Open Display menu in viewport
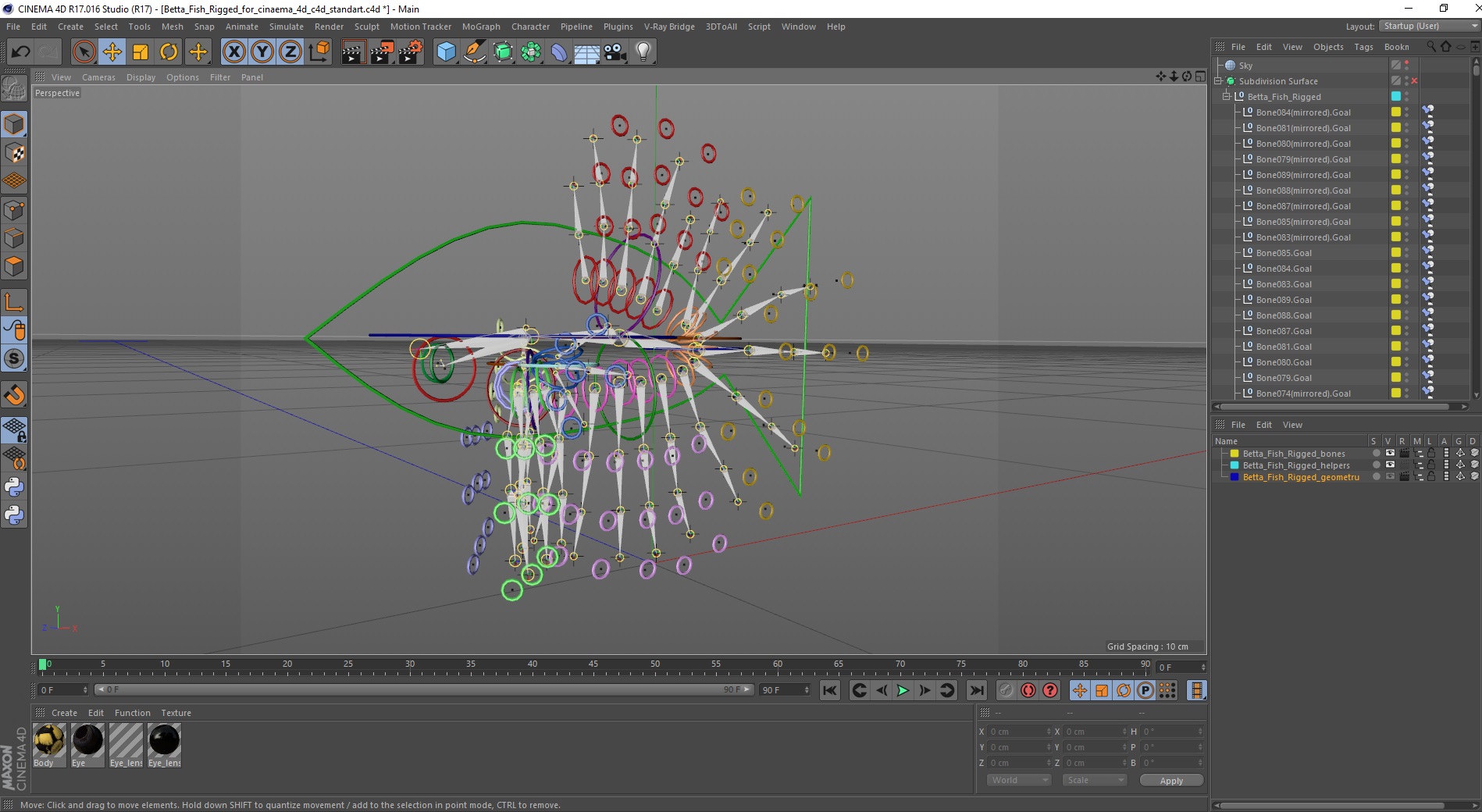Viewport: 1482px width, 812px height. (141, 77)
